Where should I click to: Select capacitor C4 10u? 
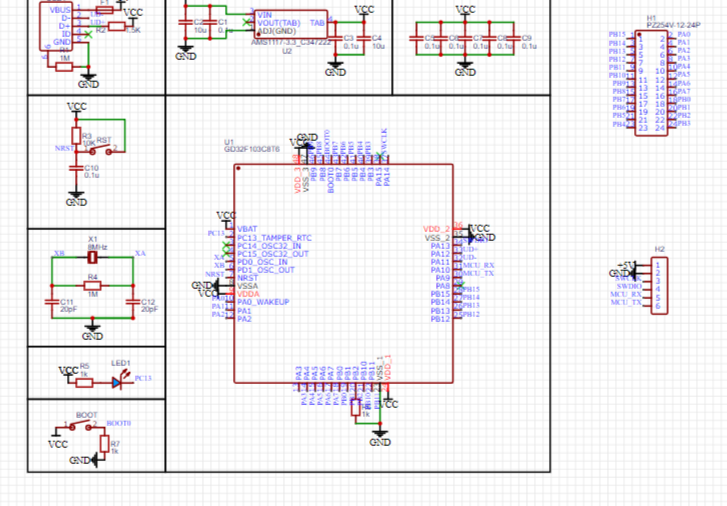point(364,38)
